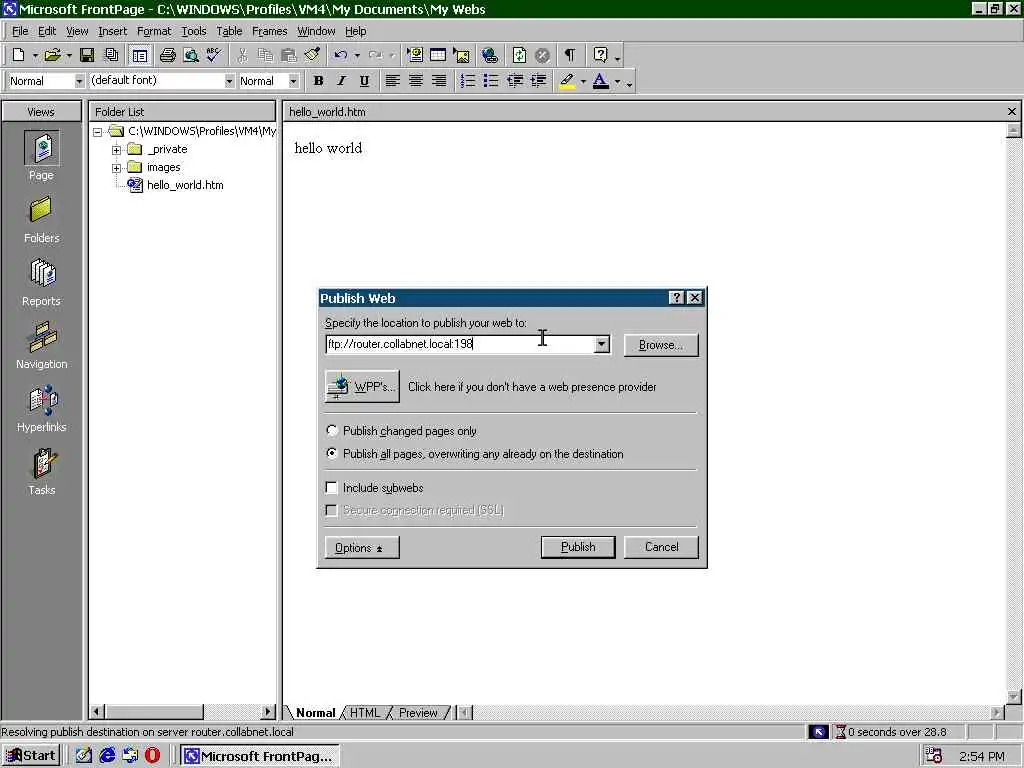This screenshot has height=768, width=1024.
Task: Click the Numbered List icon
Action: (468, 81)
